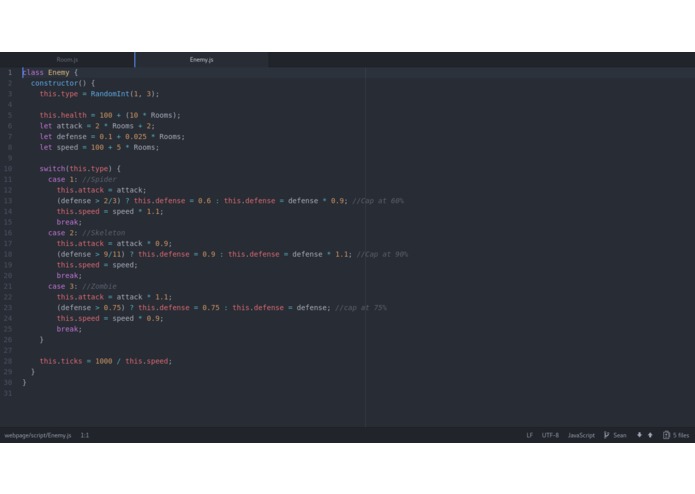This screenshot has height=494, width=695.
Task: Click the git pull down arrow
Action: 639,435
